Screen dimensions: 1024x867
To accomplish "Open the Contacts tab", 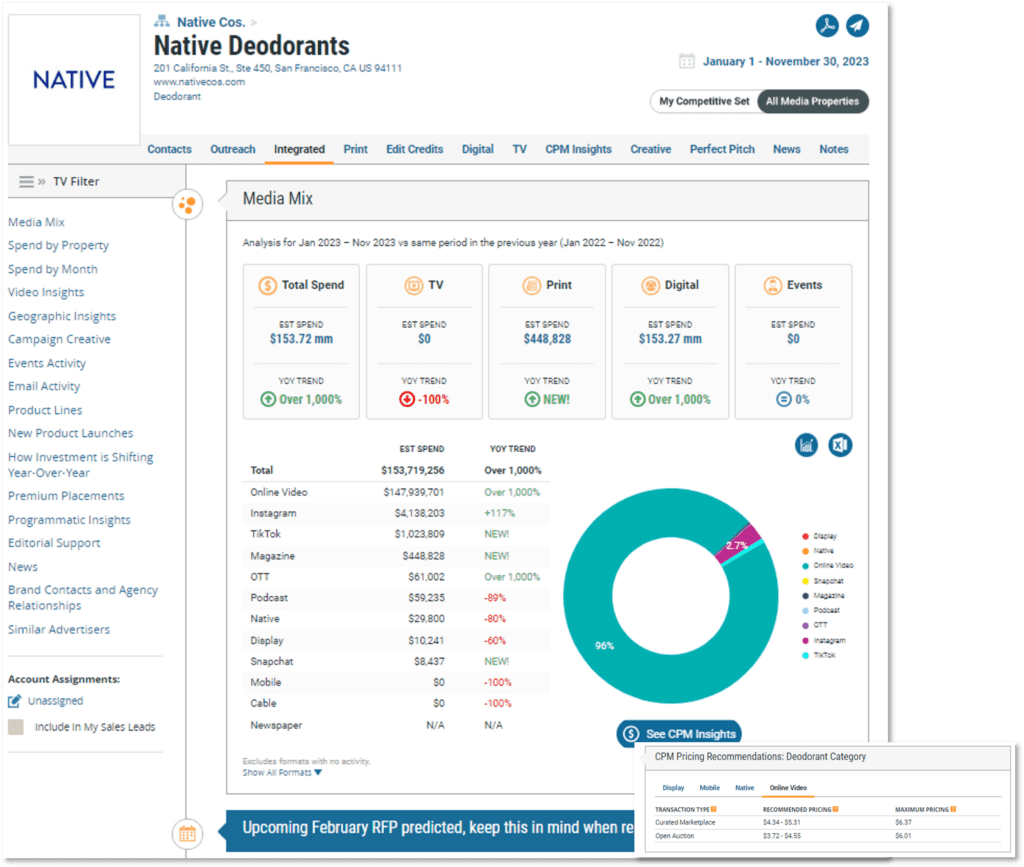I will click(169, 149).
